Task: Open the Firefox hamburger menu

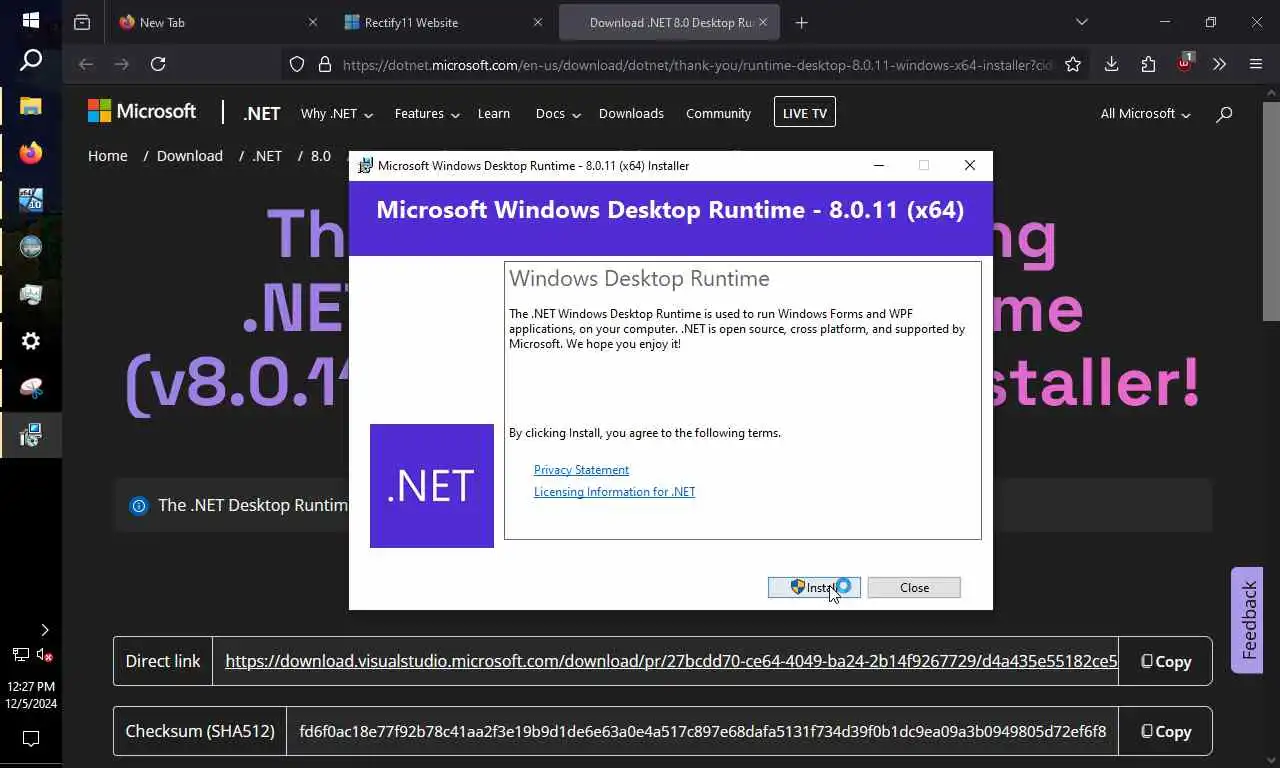Action: (1256, 64)
